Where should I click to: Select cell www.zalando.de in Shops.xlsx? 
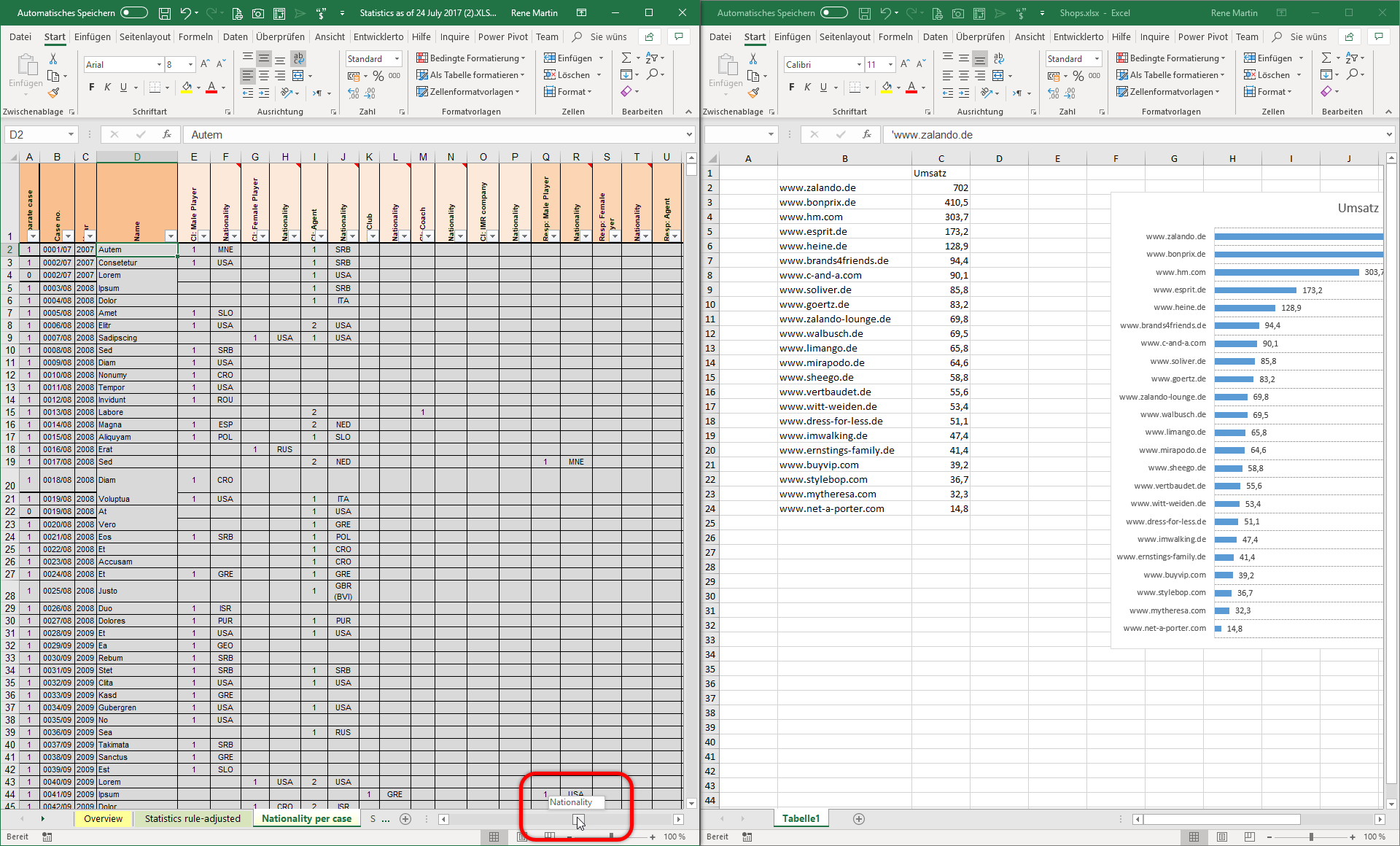click(x=844, y=187)
